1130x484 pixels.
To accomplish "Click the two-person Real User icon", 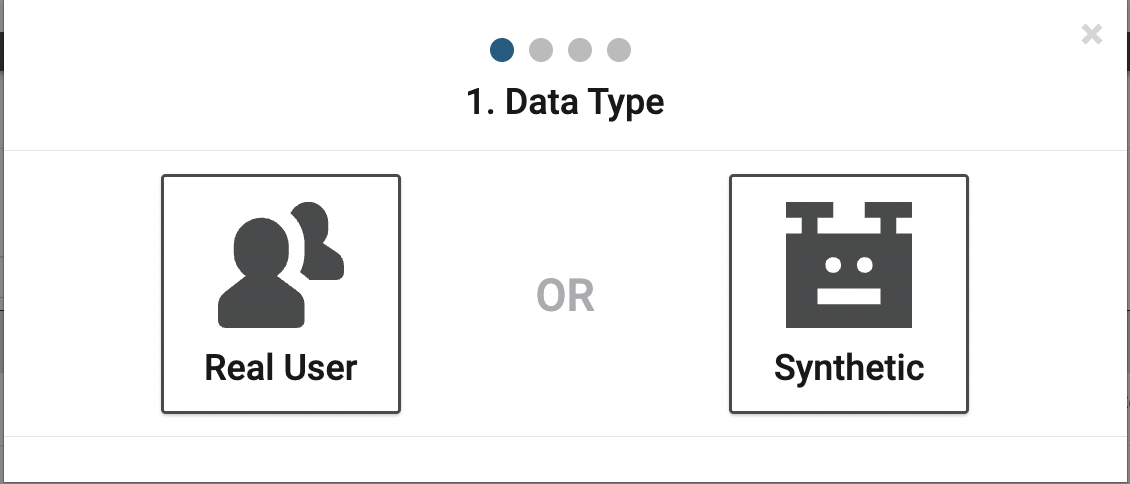I will (281, 265).
